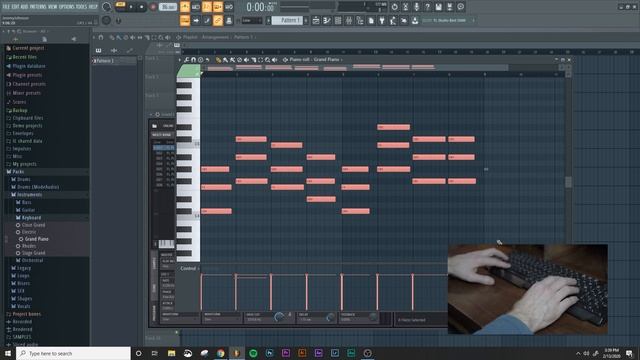This screenshot has height=360, width=640.
Task: Toggle playlist snap magnet icon
Action: pyautogui.click(x=101, y=37)
